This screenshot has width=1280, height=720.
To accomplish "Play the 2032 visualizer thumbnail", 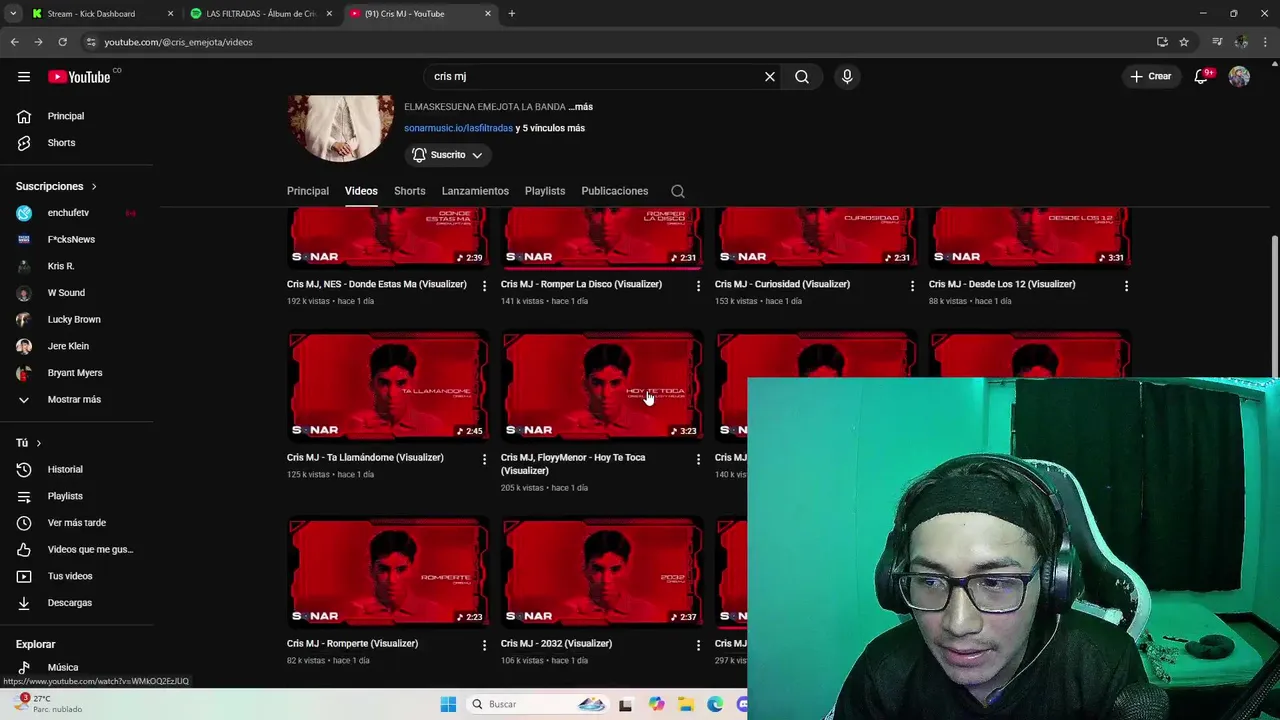I will coord(602,571).
